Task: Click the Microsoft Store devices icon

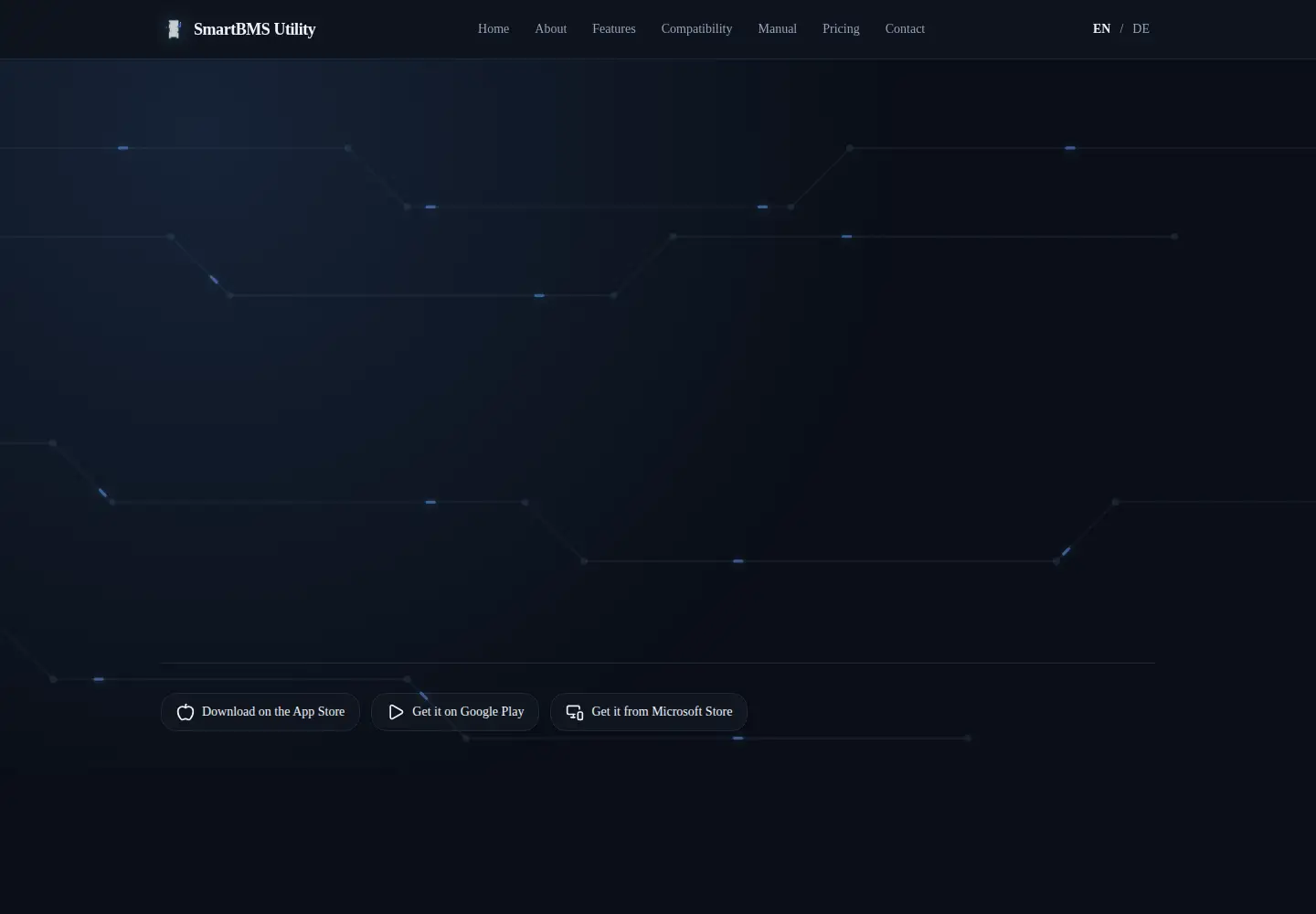Action: [575, 712]
